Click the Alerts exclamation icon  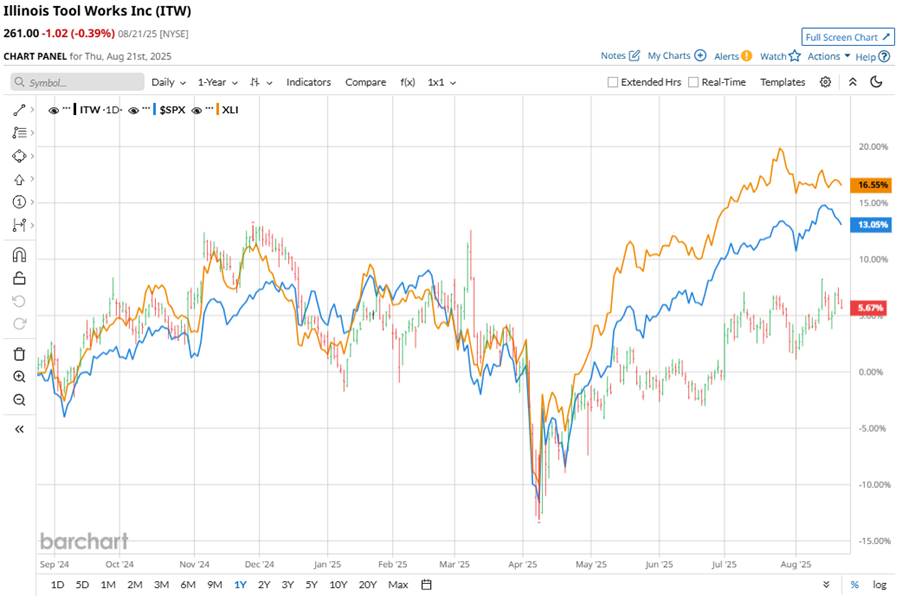(x=747, y=56)
